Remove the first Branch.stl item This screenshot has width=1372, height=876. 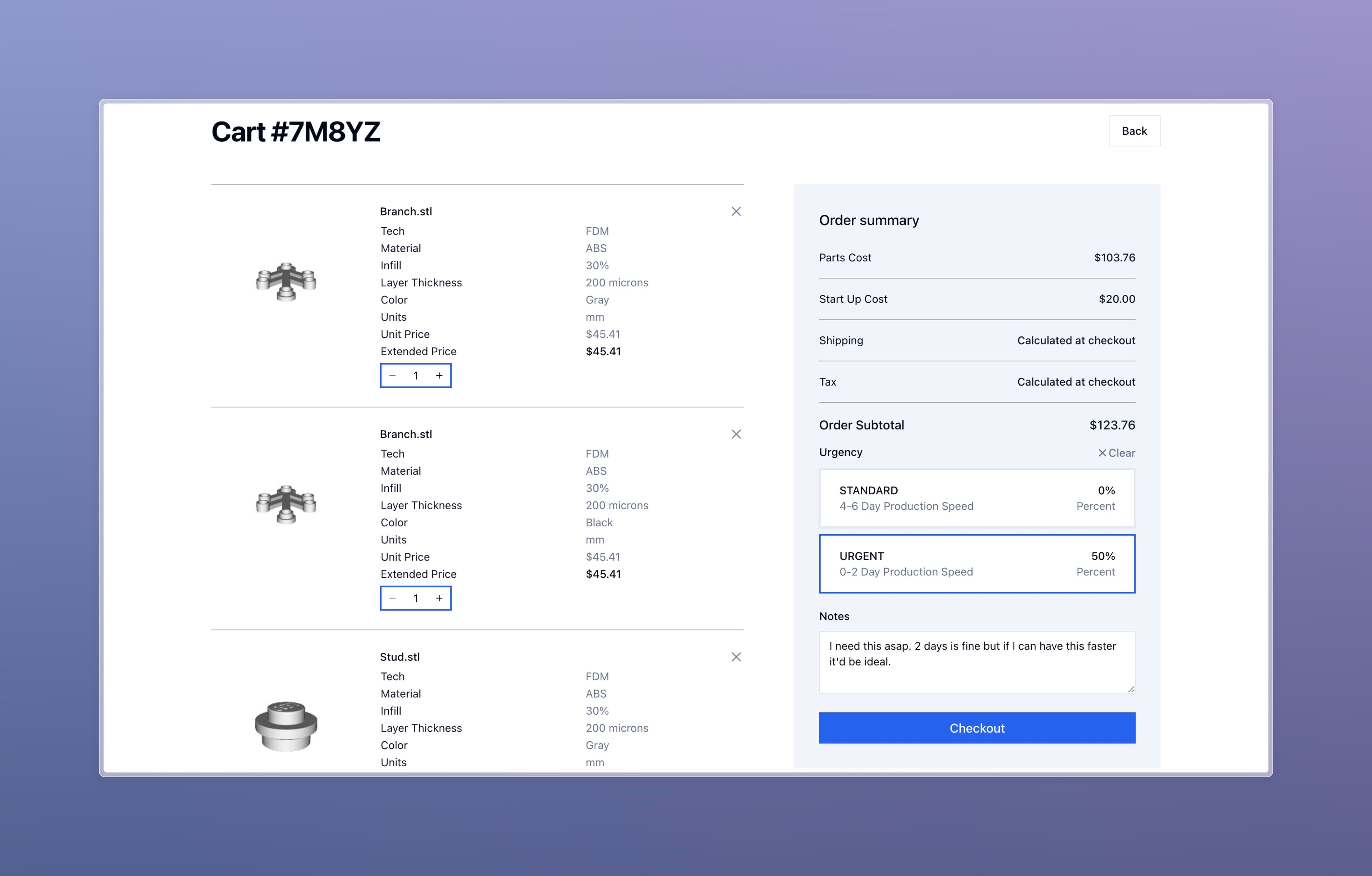click(x=736, y=212)
